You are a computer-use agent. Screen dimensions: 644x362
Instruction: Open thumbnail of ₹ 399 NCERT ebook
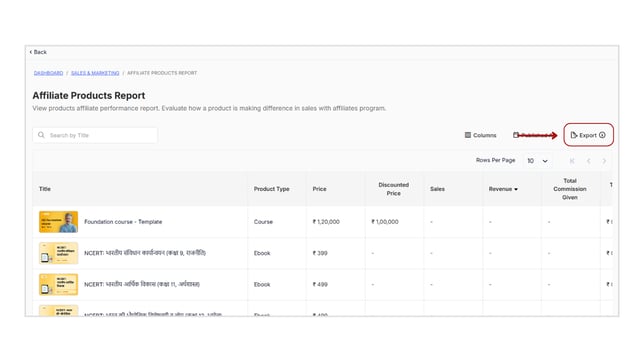click(58, 253)
